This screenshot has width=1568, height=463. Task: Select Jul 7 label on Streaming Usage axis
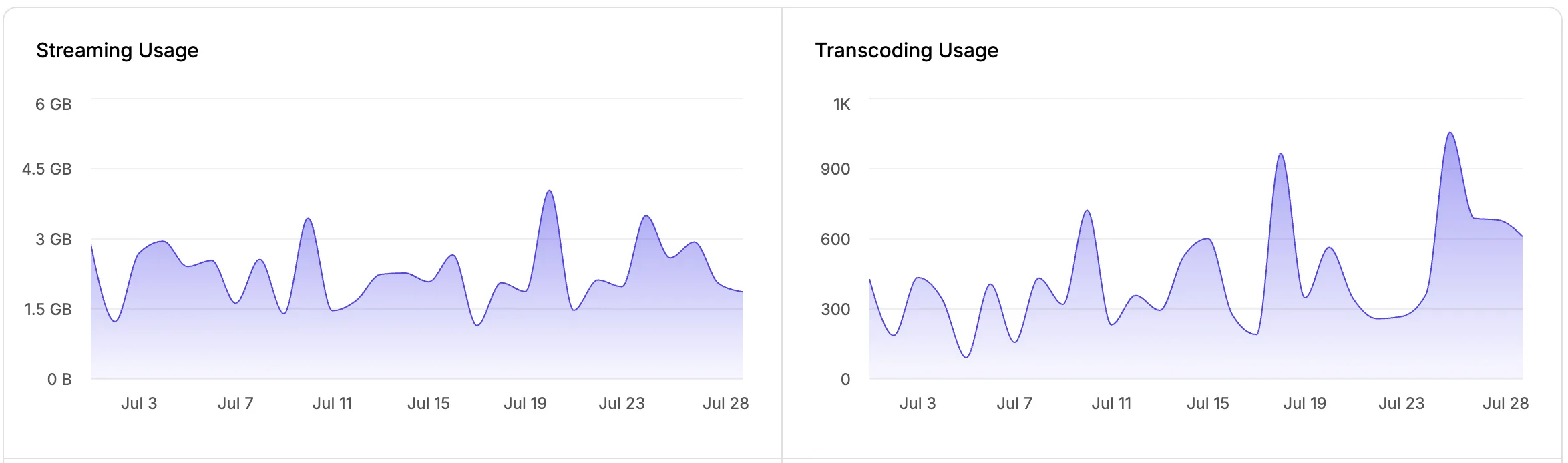pyautogui.click(x=235, y=403)
